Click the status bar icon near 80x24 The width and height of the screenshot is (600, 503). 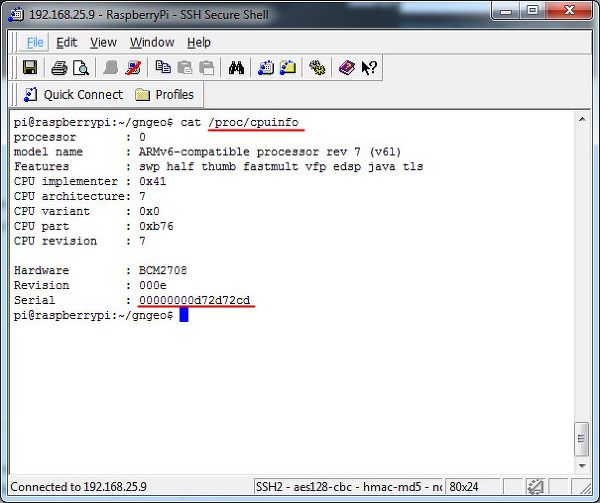pos(535,487)
